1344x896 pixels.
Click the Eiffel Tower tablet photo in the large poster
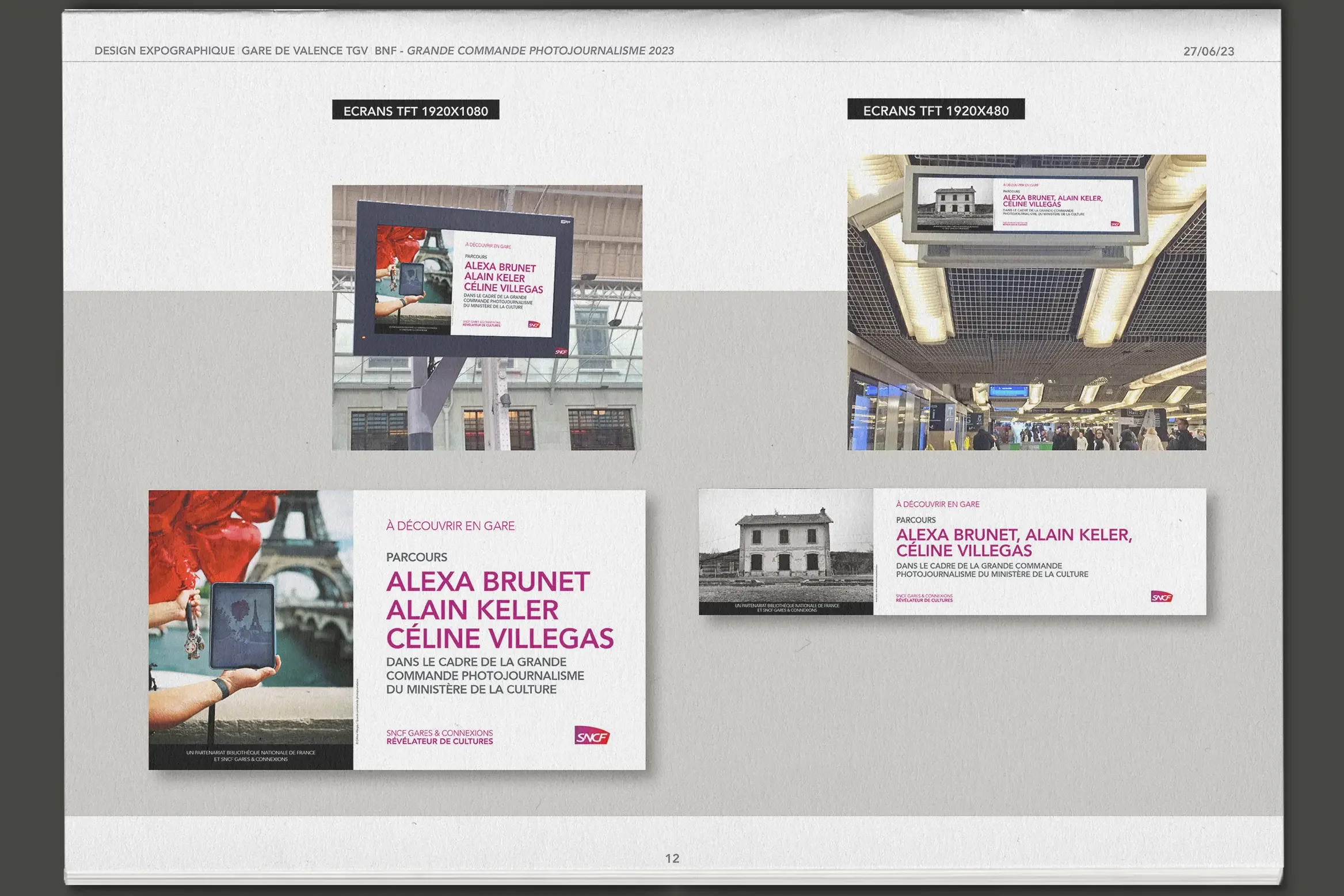(250, 617)
